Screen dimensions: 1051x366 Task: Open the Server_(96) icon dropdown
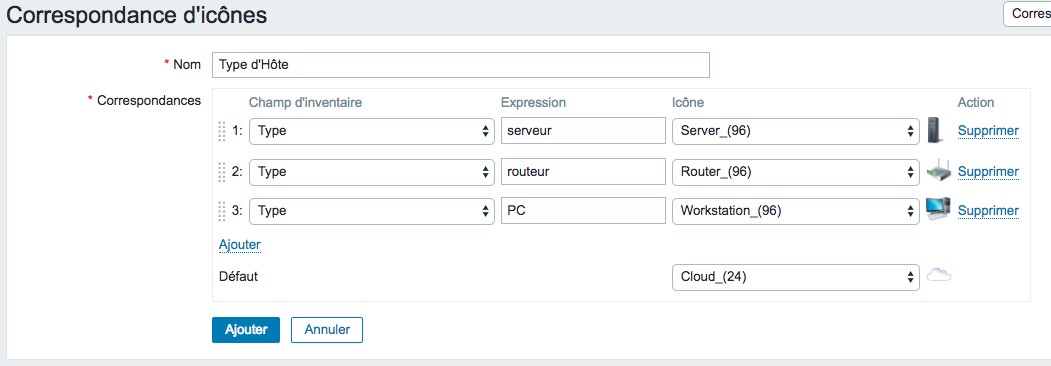[x=796, y=131]
